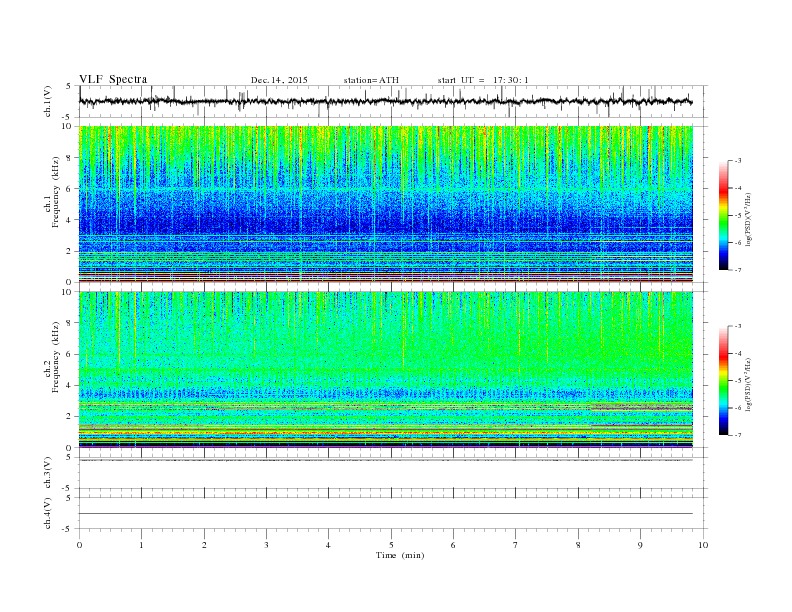The height and width of the screenshot is (612, 792).
Task: Click the ch.2 PSD color scale bar
Action: tap(723, 381)
